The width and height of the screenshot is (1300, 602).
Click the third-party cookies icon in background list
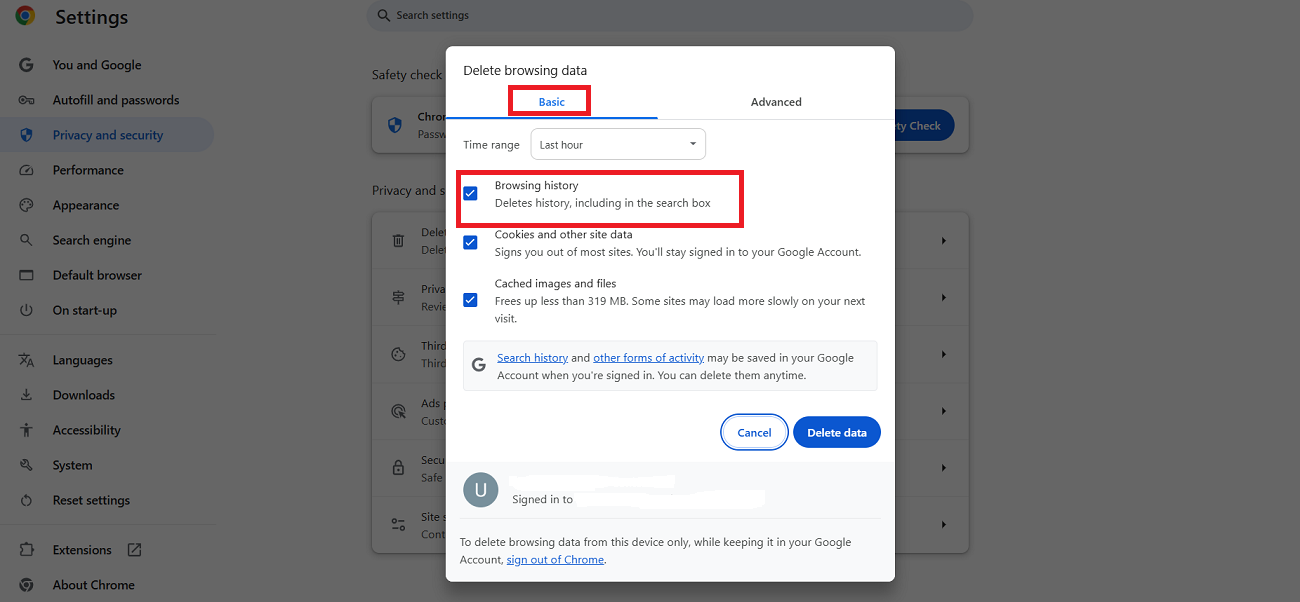pos(398,354)
